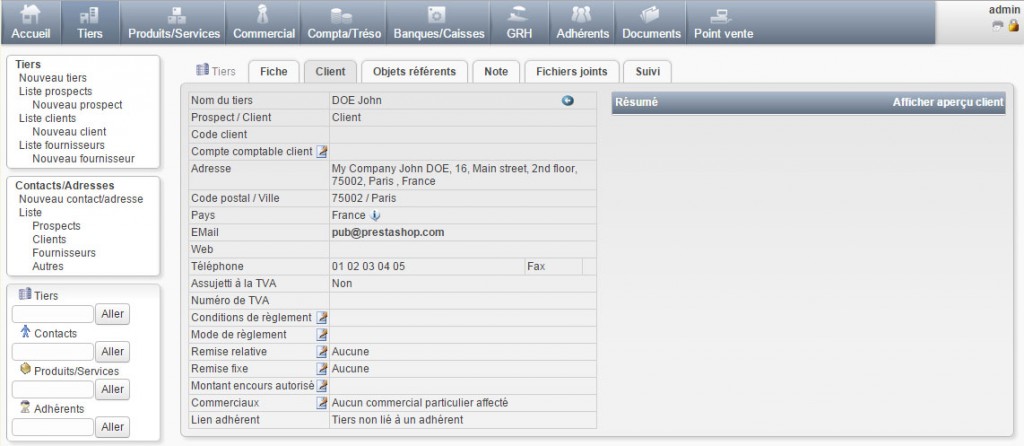
Task: Click Nouveau contact/adresse link
Action: 81,199
